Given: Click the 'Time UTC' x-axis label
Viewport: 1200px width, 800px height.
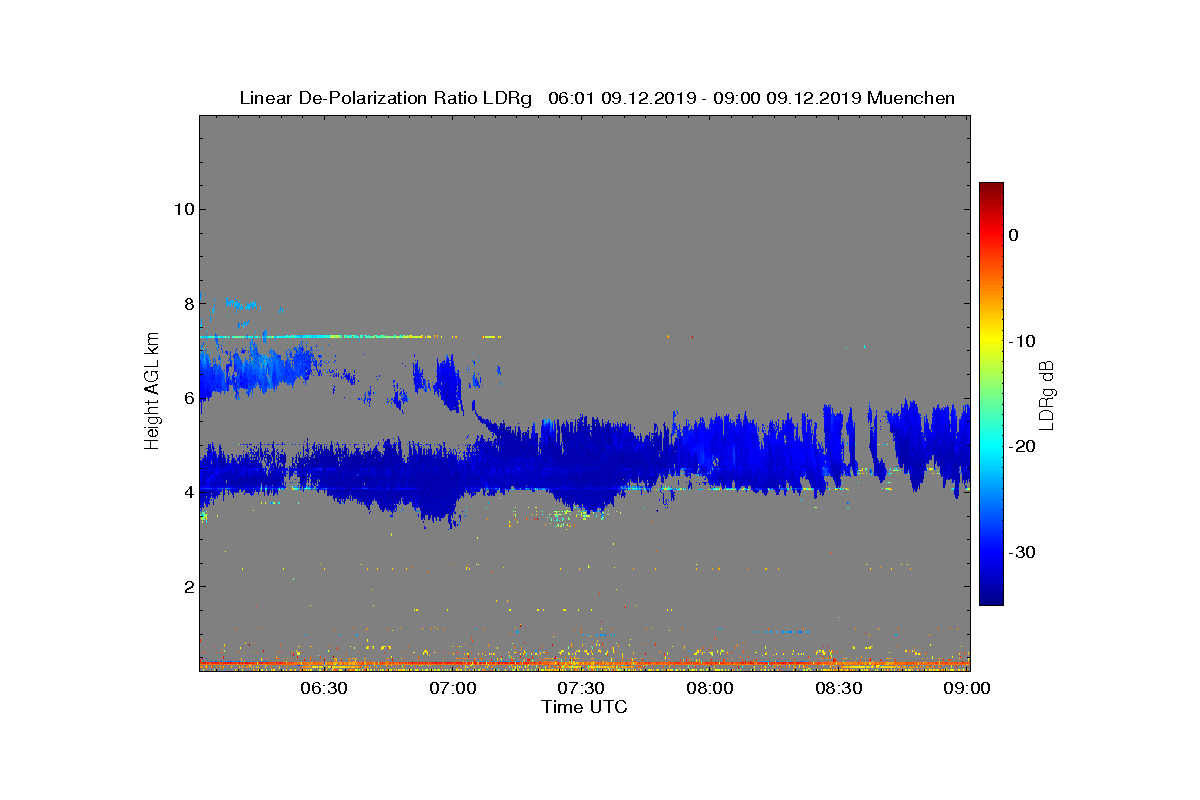Looking at the screenshot, I should tap(585, 707).
